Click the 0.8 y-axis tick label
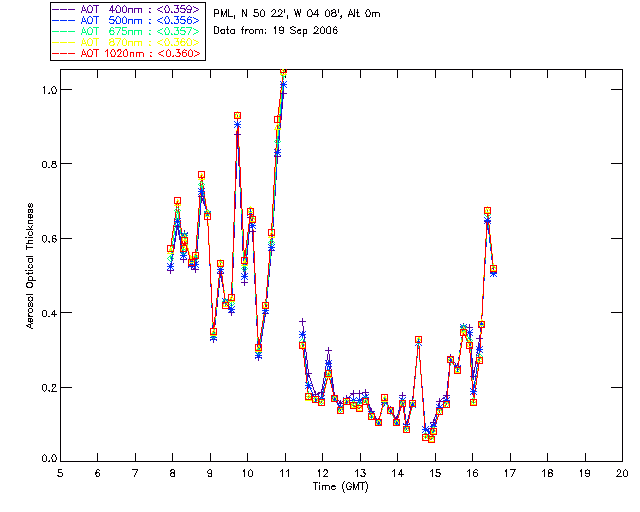Screen dimensions: 640x512 (x=49, y=164)
